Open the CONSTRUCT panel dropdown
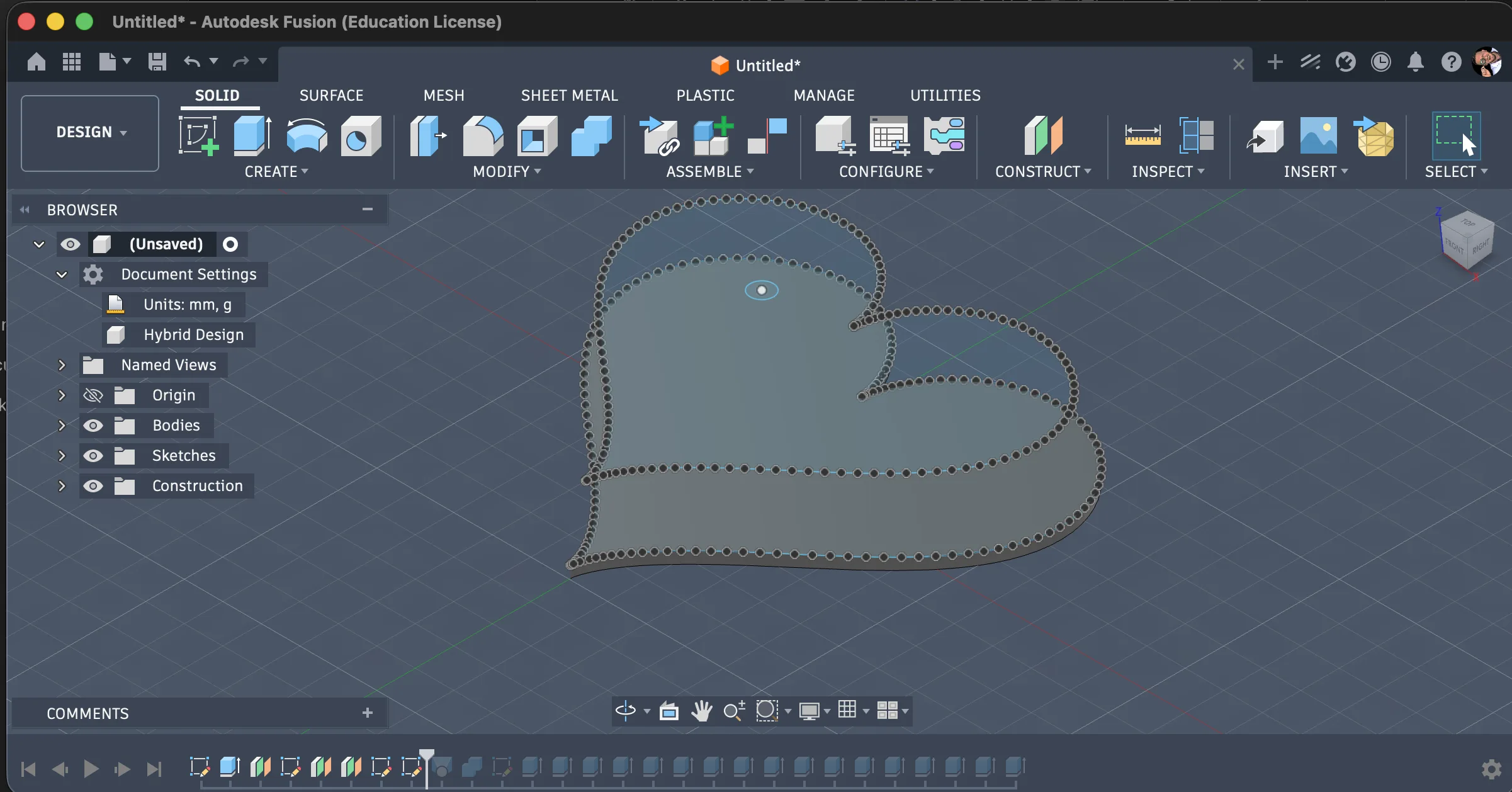 click(1043, 171)
